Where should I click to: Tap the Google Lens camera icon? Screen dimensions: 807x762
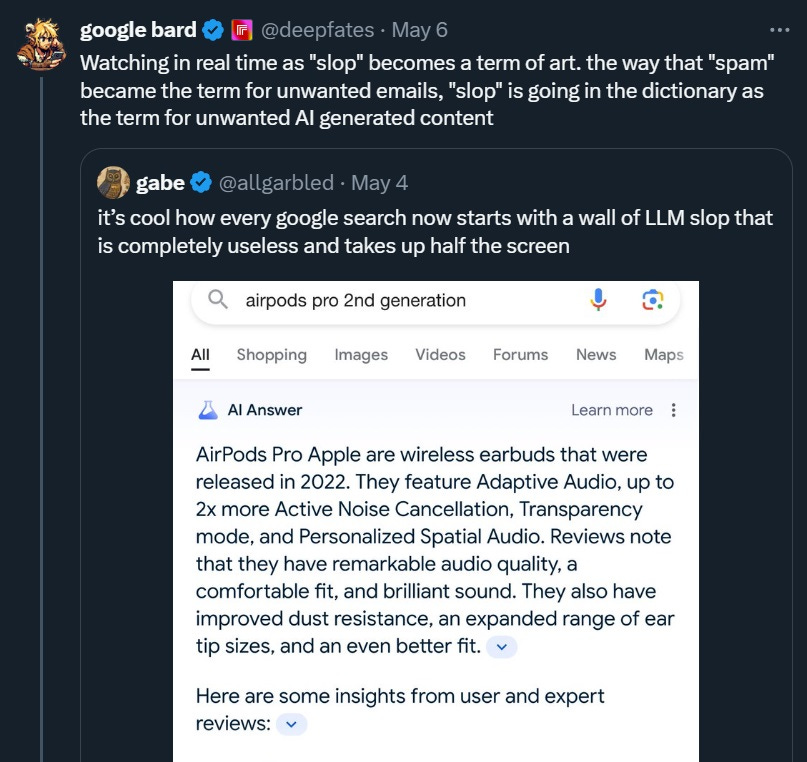tap(655, 299)
